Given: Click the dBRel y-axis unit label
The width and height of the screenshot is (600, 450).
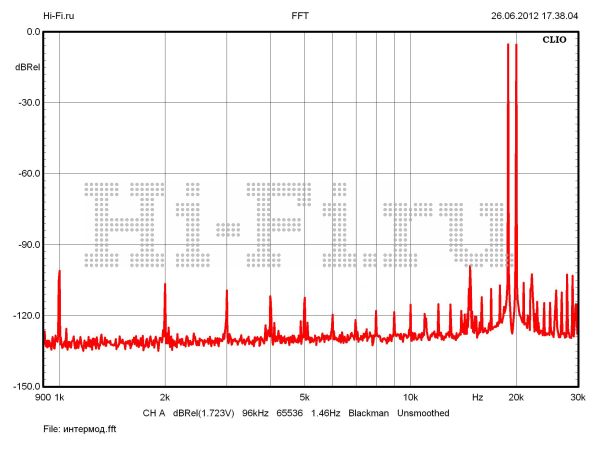Looking at the screenshot, I should [x=27, y=67].
